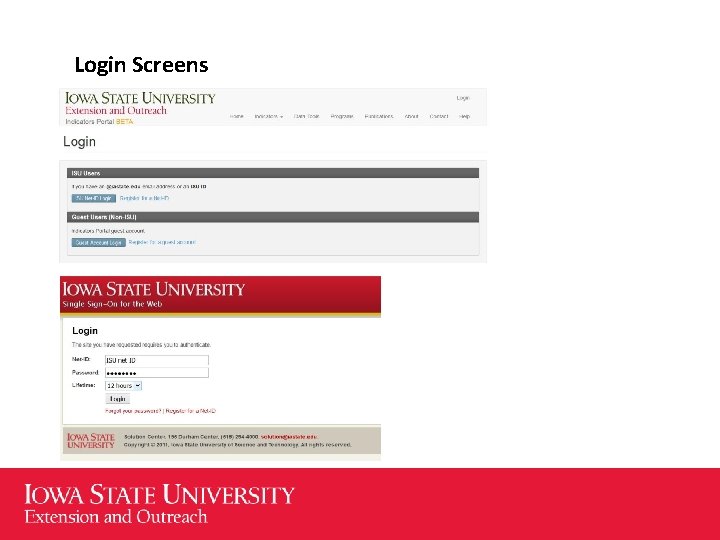Screen dimensions: 720x540
Task: Click the small Iowa State University footer logo
Action: [x=90, y=440]
